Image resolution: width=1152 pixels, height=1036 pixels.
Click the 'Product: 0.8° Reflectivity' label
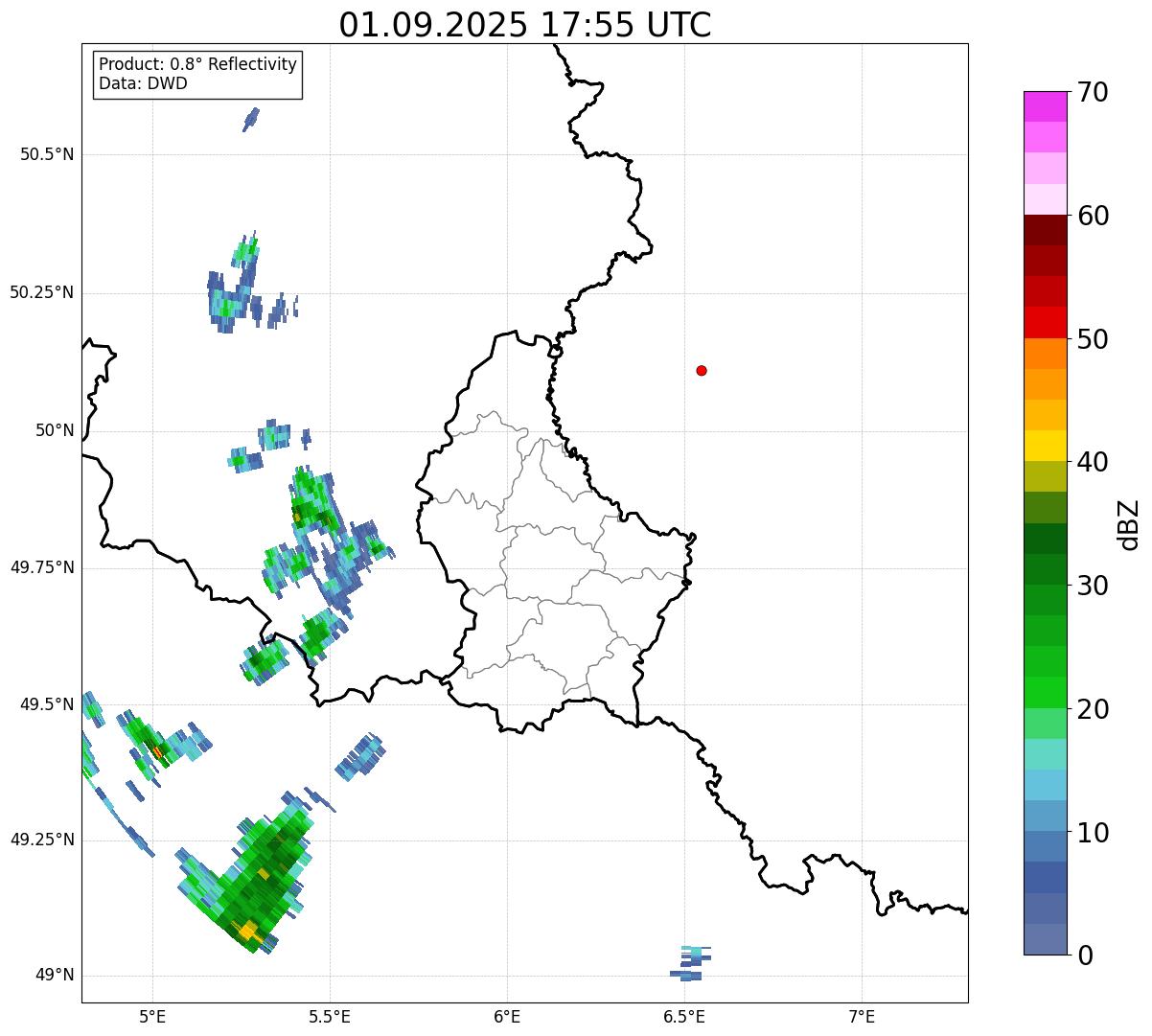pyautogui.click(x=198, y=64)
